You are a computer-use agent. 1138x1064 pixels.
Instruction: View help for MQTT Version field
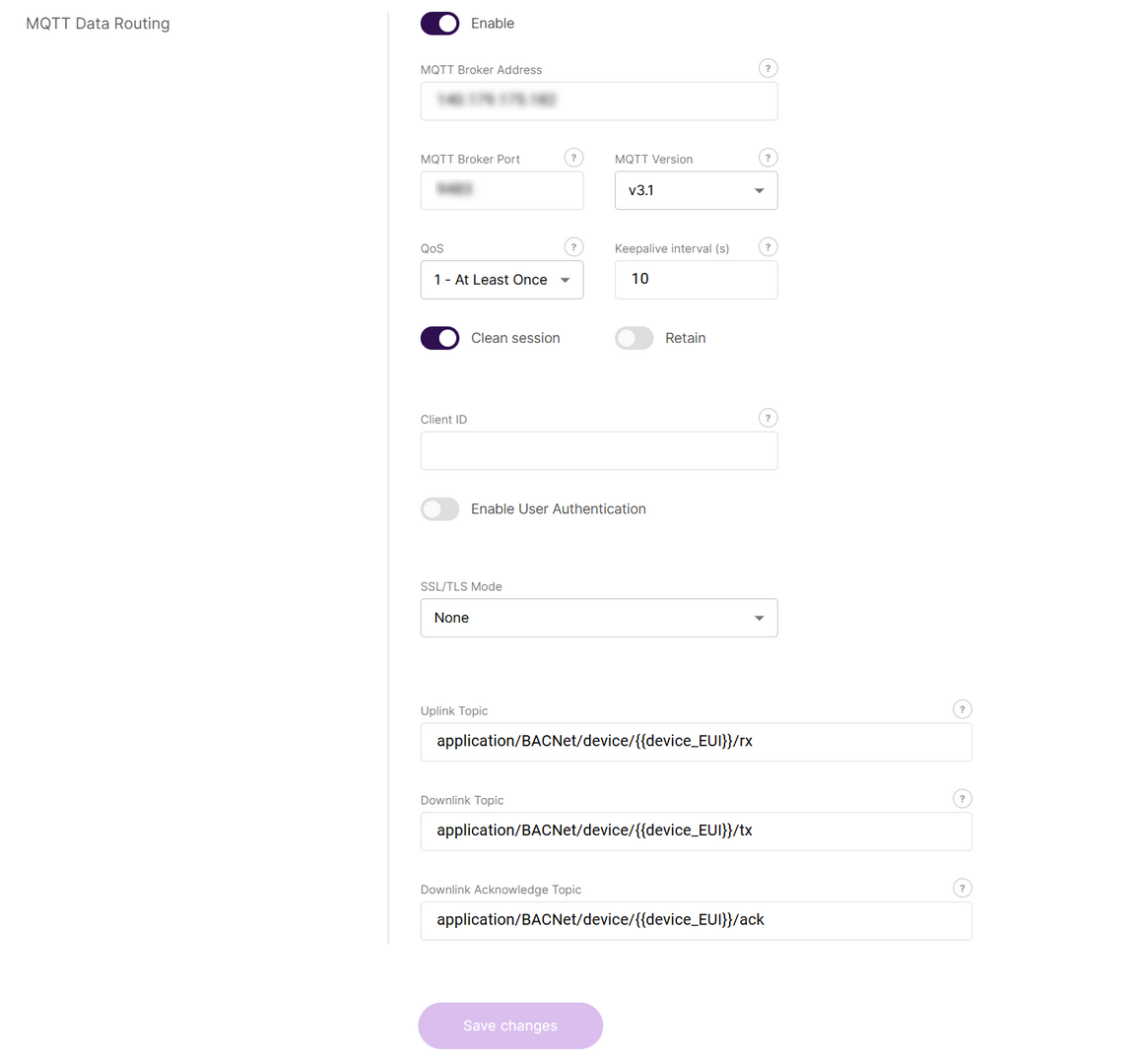pos(768,157)
